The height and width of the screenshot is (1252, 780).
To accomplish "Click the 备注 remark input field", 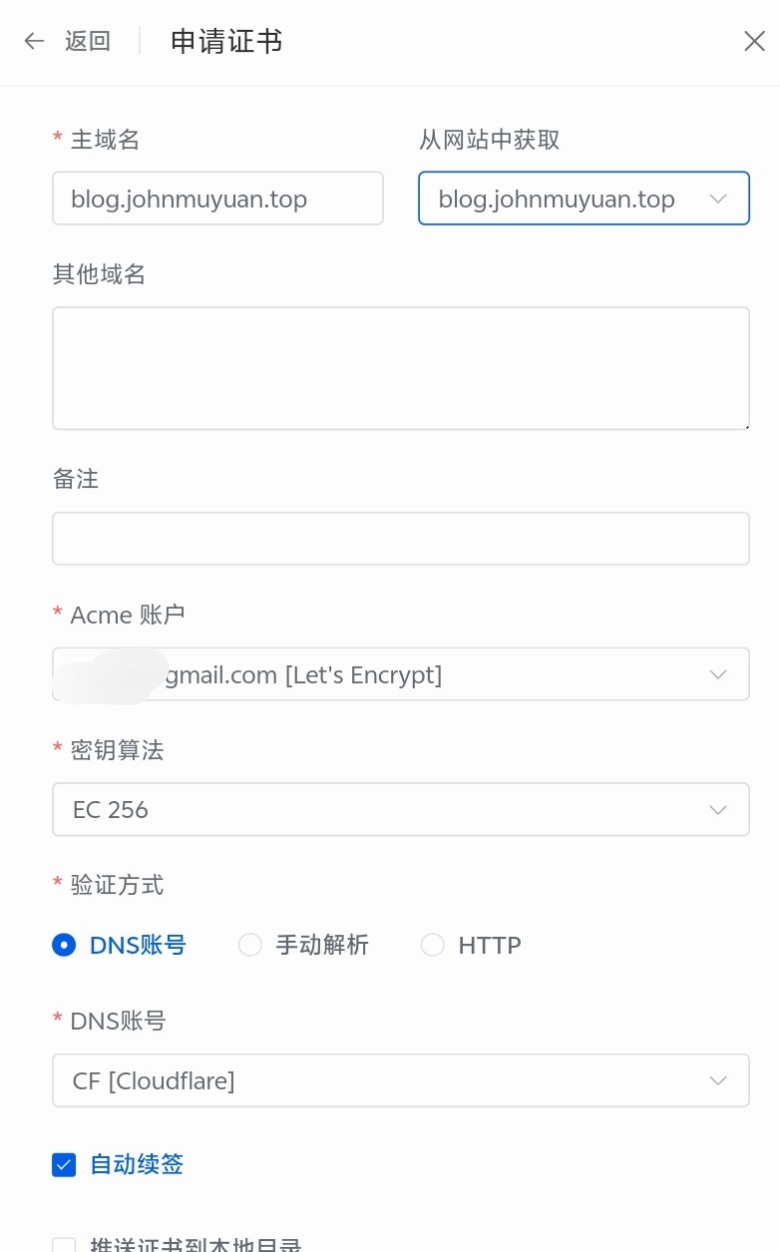I will coord(400,539).
